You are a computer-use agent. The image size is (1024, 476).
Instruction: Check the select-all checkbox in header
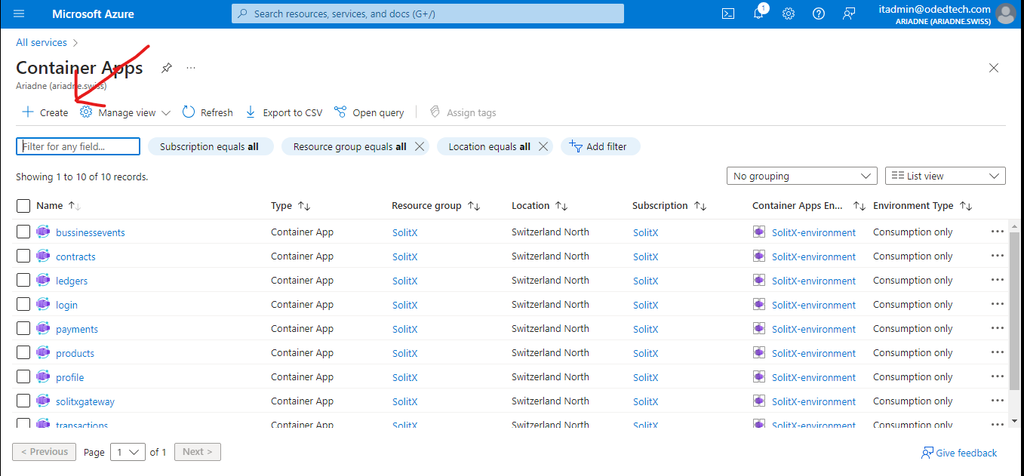point(24,206)
